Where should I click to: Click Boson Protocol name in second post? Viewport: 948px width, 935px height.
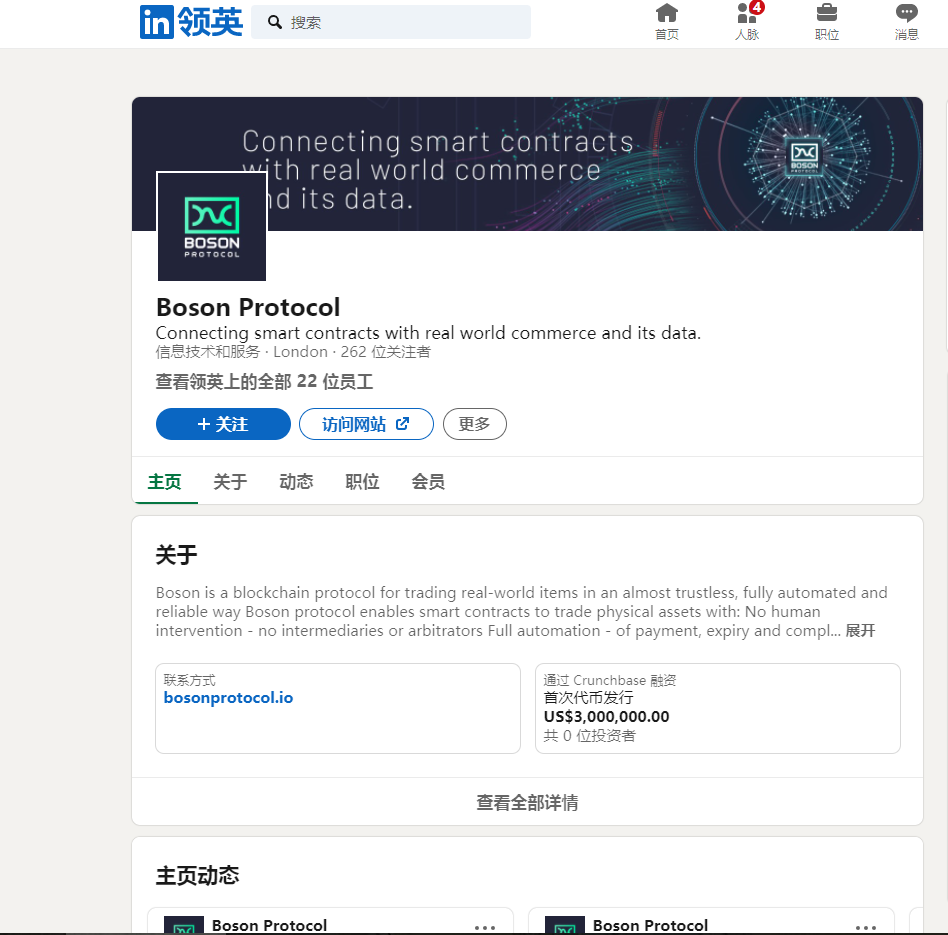tap(650, 925)
